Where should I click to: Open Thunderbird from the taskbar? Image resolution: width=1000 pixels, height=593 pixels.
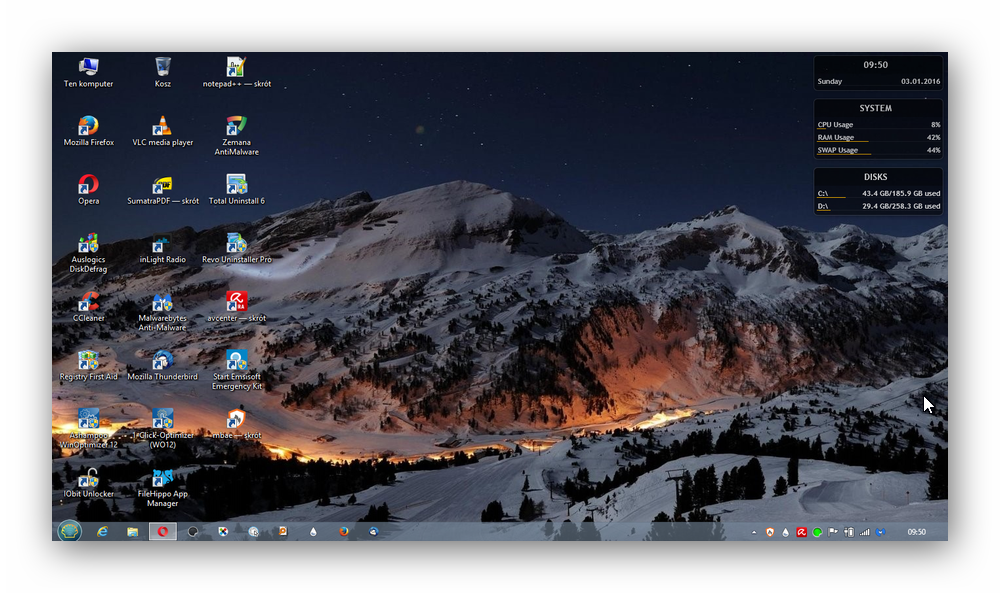374,531
